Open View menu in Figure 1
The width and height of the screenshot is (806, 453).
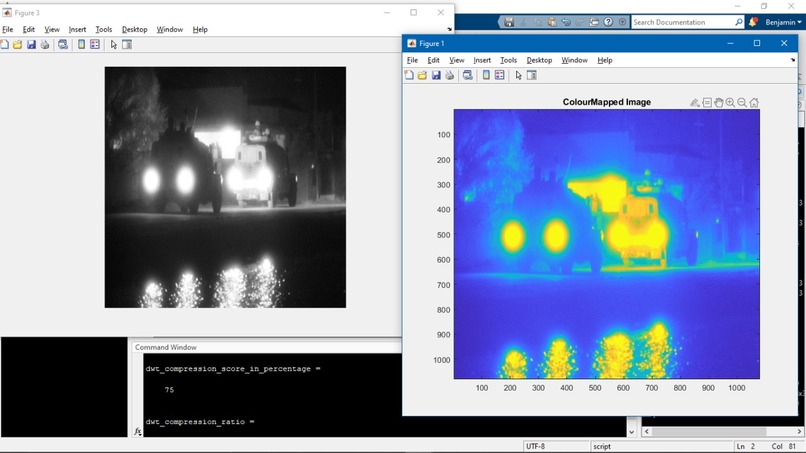tap(456, 60)
